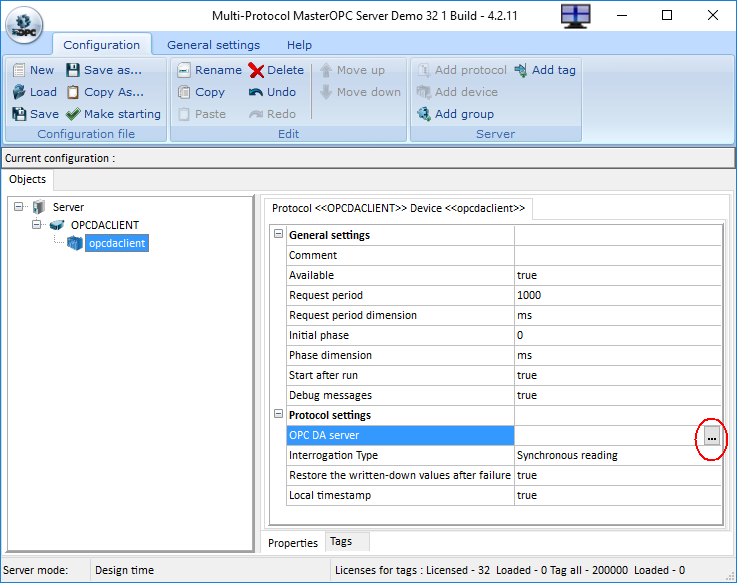
Task: Select the Server label in tree
Action: coord(68,207)
